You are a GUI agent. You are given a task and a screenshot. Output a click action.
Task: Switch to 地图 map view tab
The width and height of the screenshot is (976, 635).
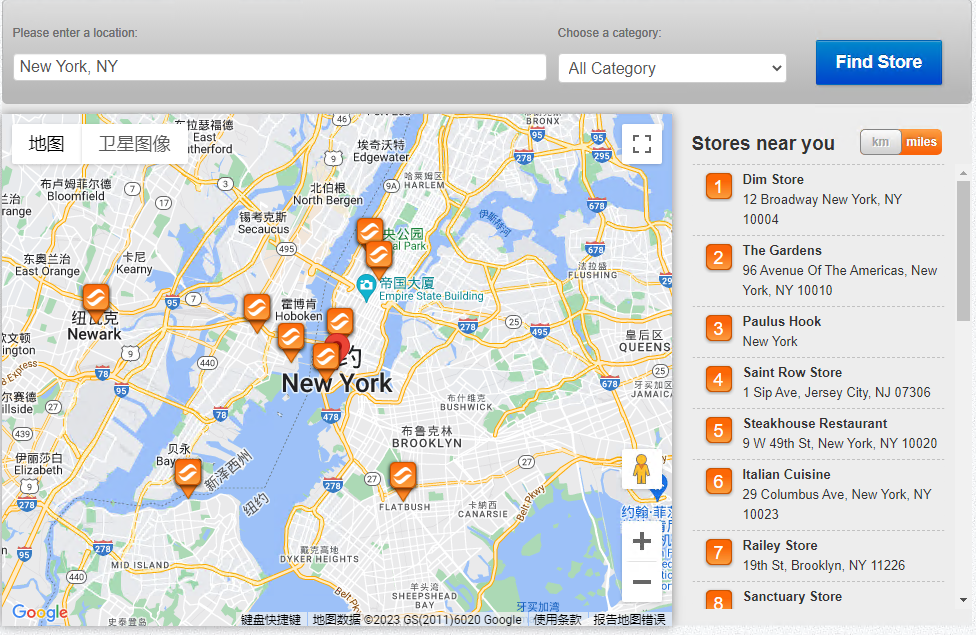47,144
